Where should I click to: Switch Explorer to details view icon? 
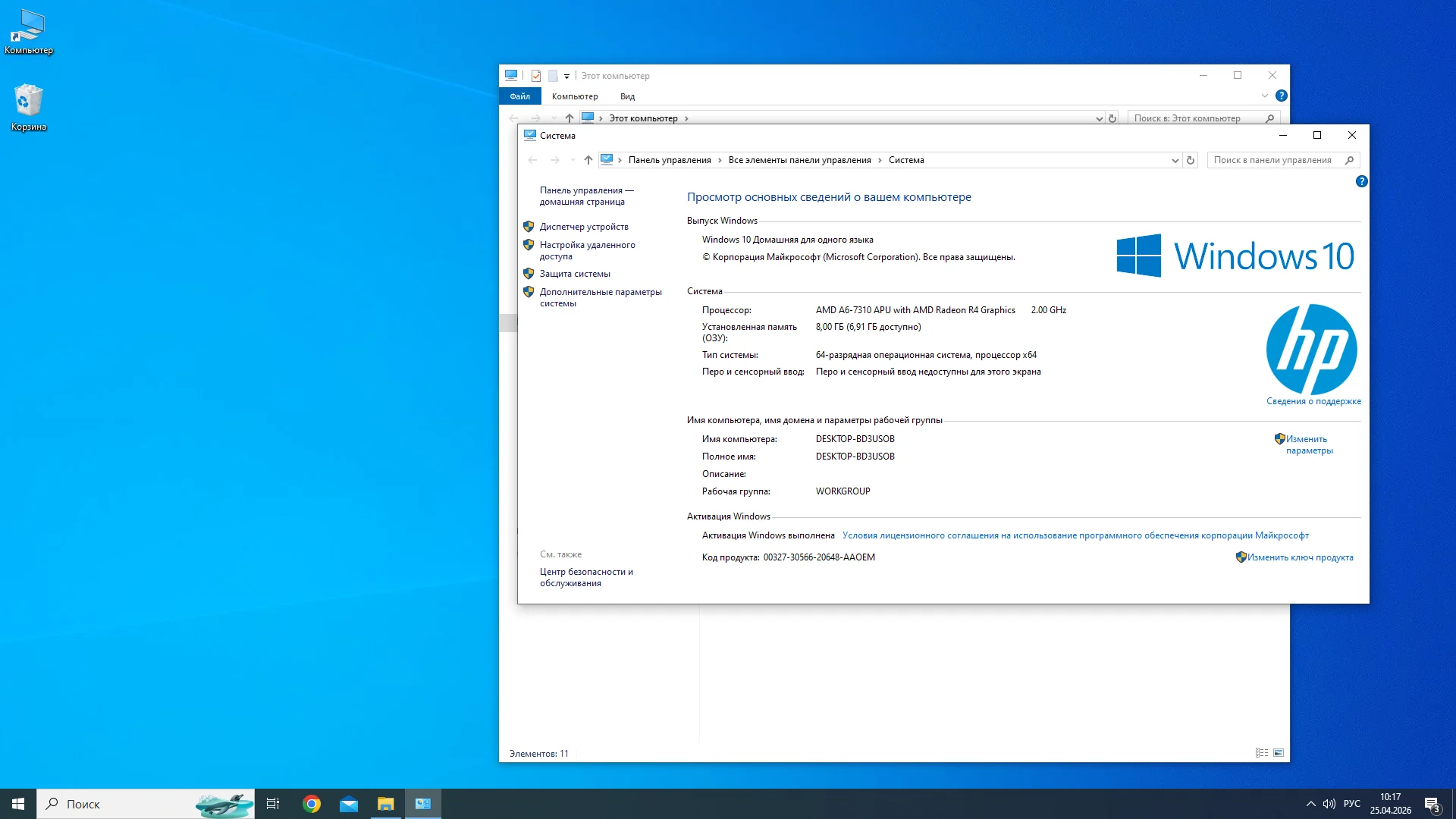click(x=1262, y=753)
